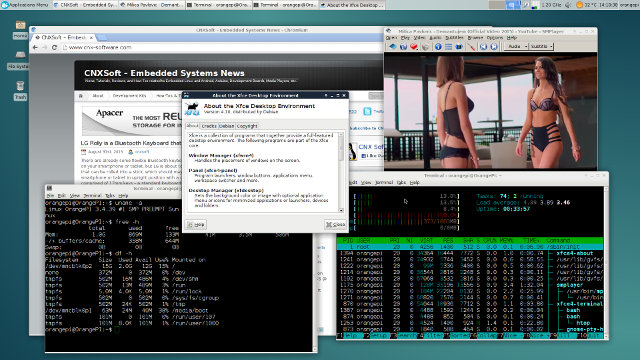
Task: Click the Trash desktop icon
Action: 20,90
